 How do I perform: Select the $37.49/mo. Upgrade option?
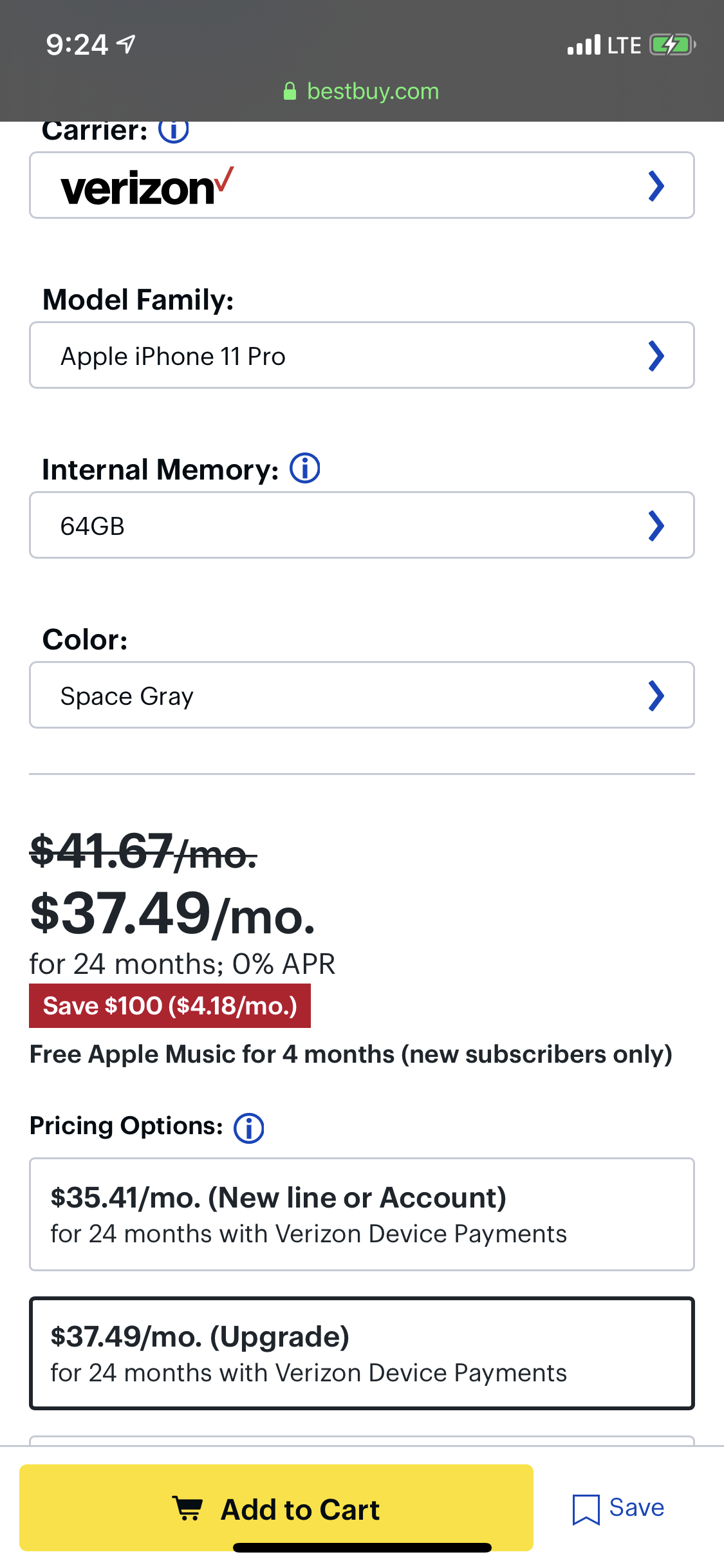click(x=362, y=1353)
